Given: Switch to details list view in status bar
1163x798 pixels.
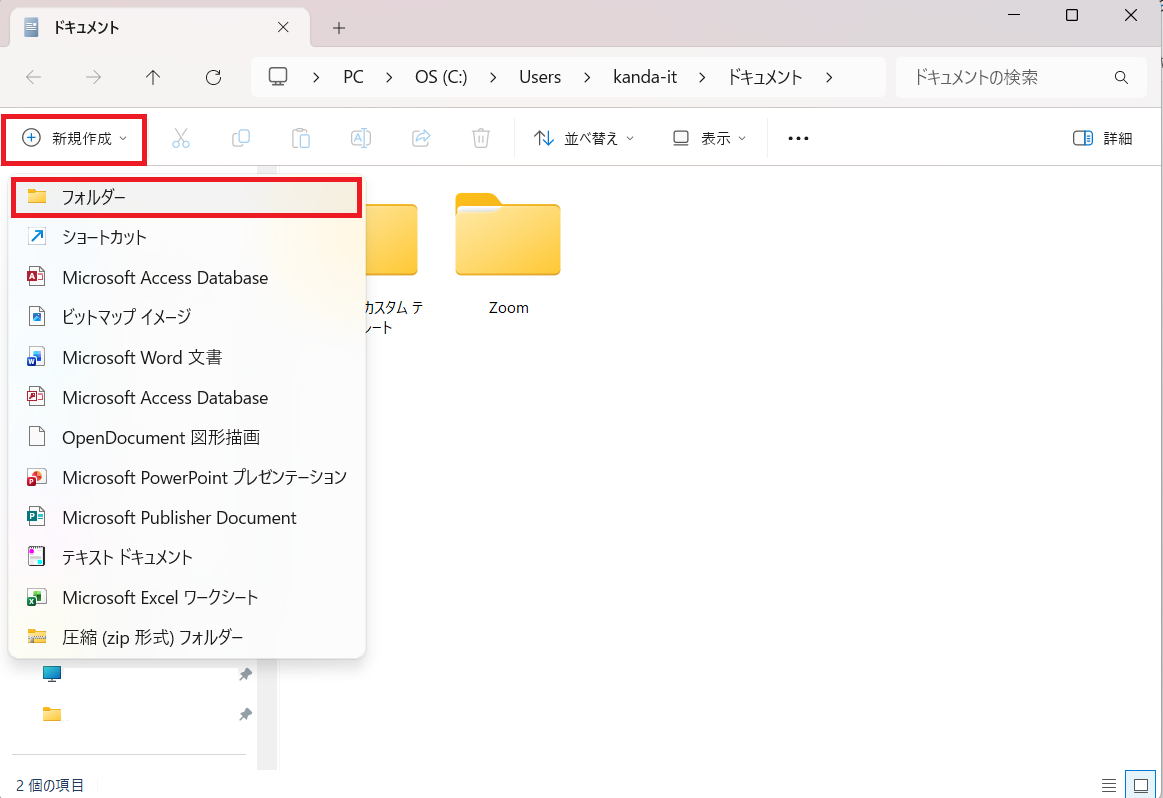Looking at the screenshot, I should [x=1109, y=784].
